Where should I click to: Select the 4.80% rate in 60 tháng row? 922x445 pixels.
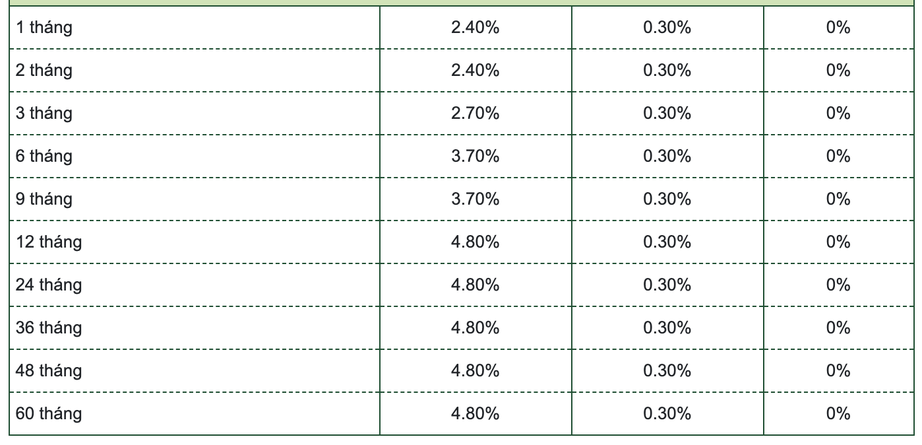coord(475,414)
